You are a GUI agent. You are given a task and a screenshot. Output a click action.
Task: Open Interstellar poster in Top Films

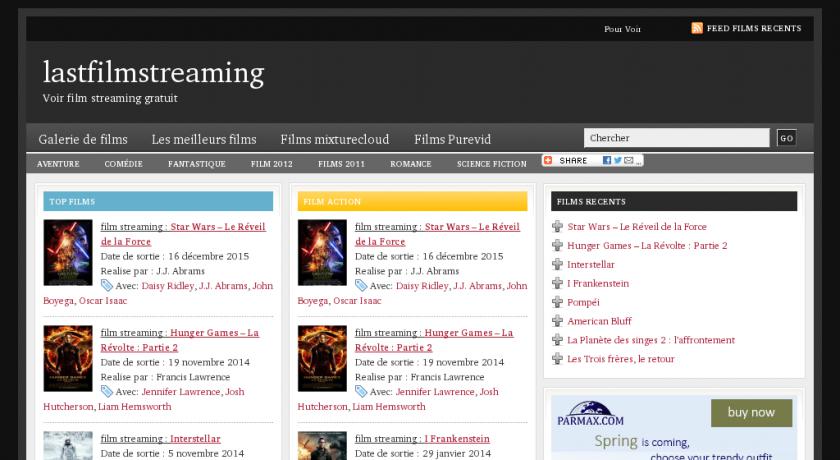coord(68,446)
